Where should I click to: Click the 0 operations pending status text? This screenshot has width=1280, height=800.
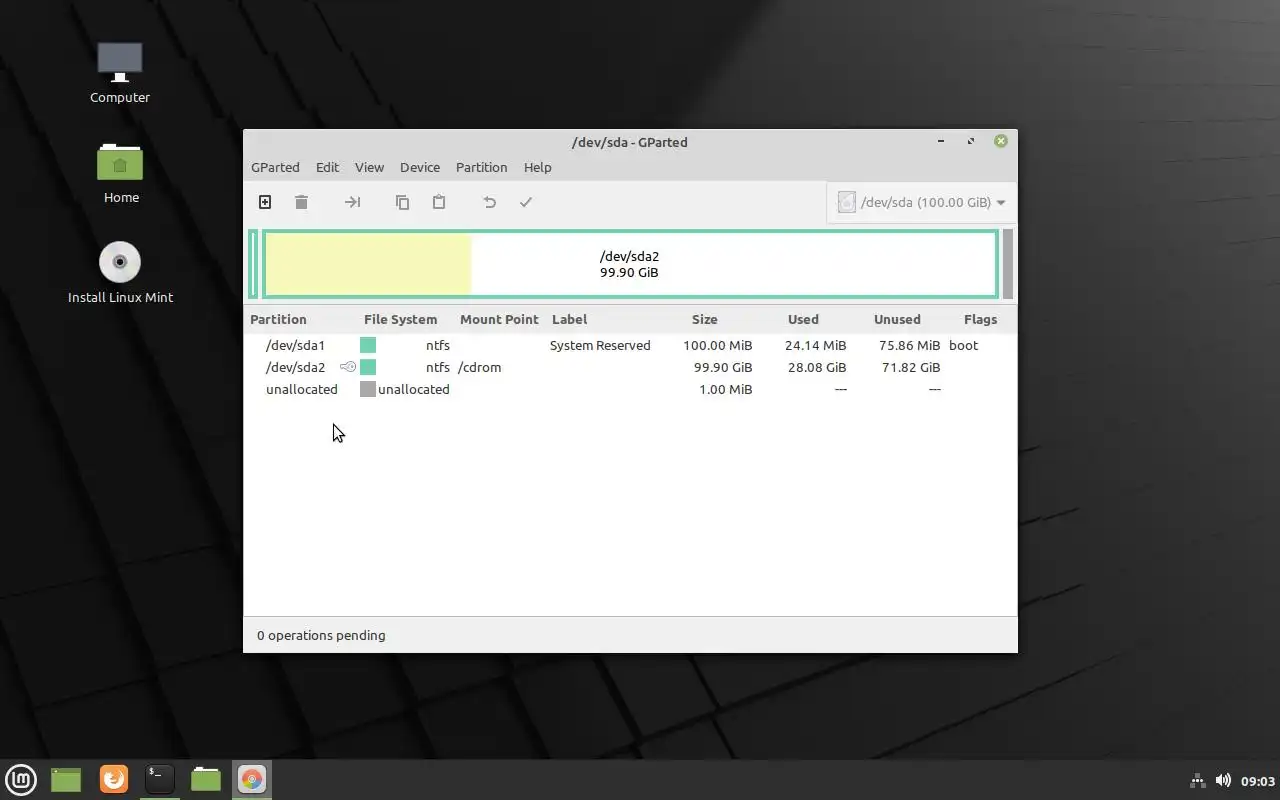tap(321, 635)
